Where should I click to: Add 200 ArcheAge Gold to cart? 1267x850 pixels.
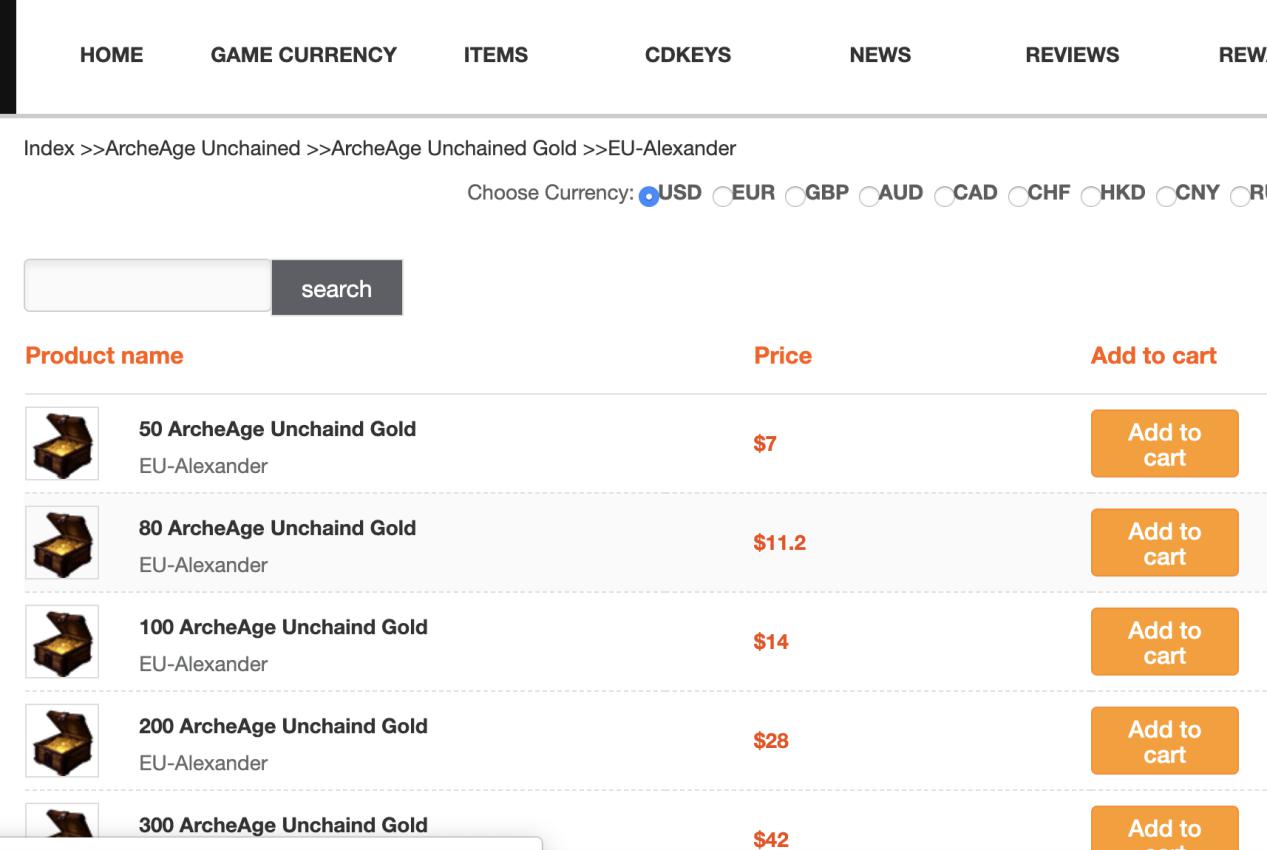tap(1164, 741)
